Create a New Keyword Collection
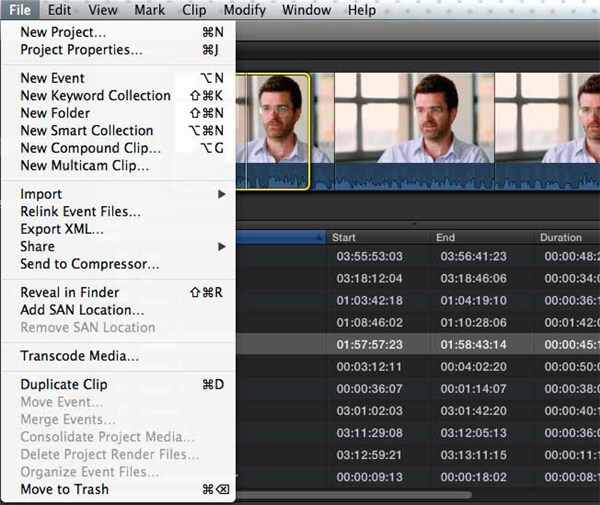600x505 pixels. pos(95,96)
